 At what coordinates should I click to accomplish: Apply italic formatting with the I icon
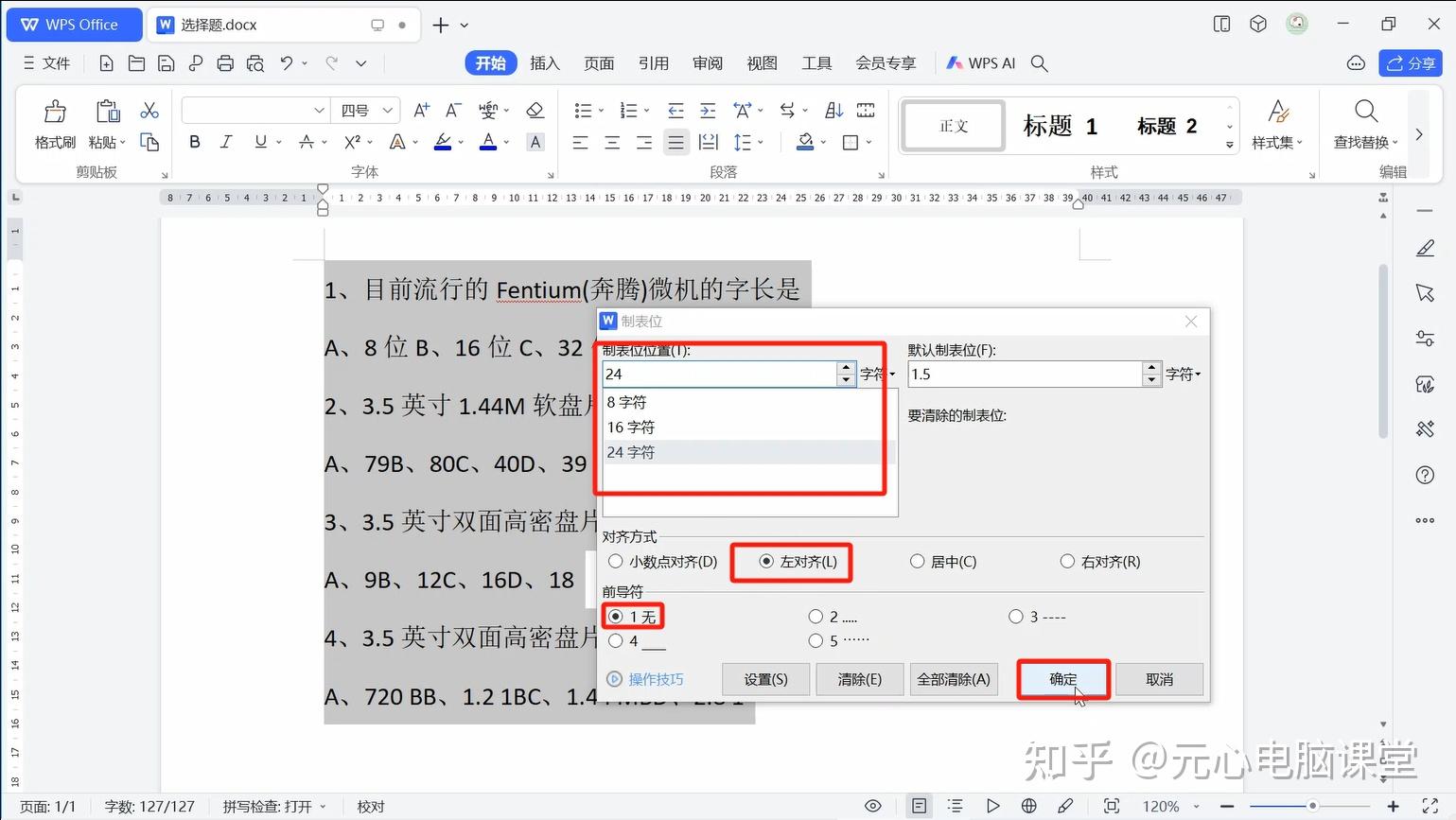point(225,142)
